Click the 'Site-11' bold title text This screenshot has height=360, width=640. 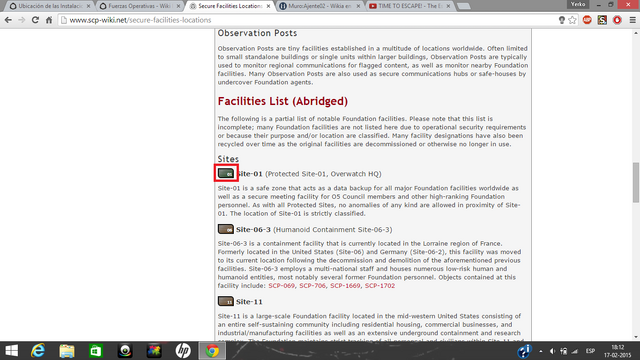point(249,302)
